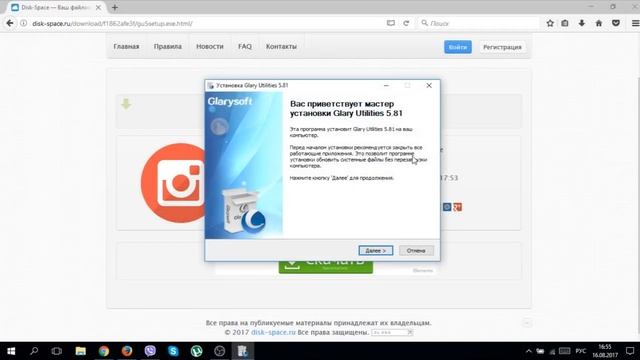Open the Firefox hamburger menu

(x=636, y=23)
